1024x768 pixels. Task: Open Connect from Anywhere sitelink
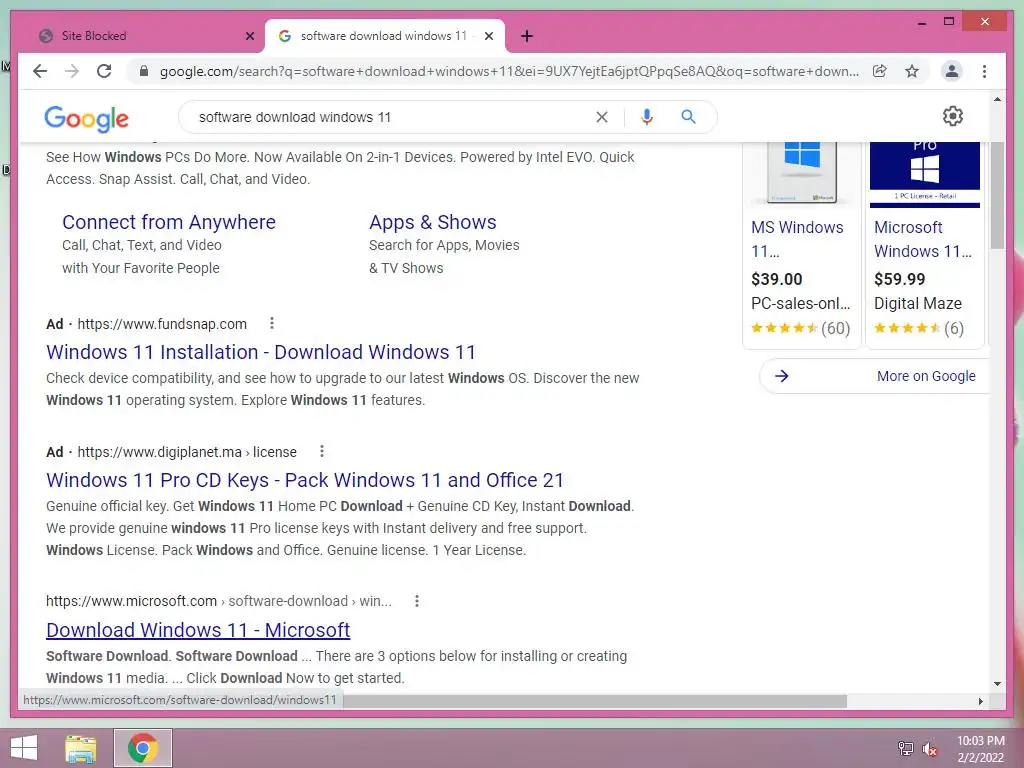click(x=168, y=222)
